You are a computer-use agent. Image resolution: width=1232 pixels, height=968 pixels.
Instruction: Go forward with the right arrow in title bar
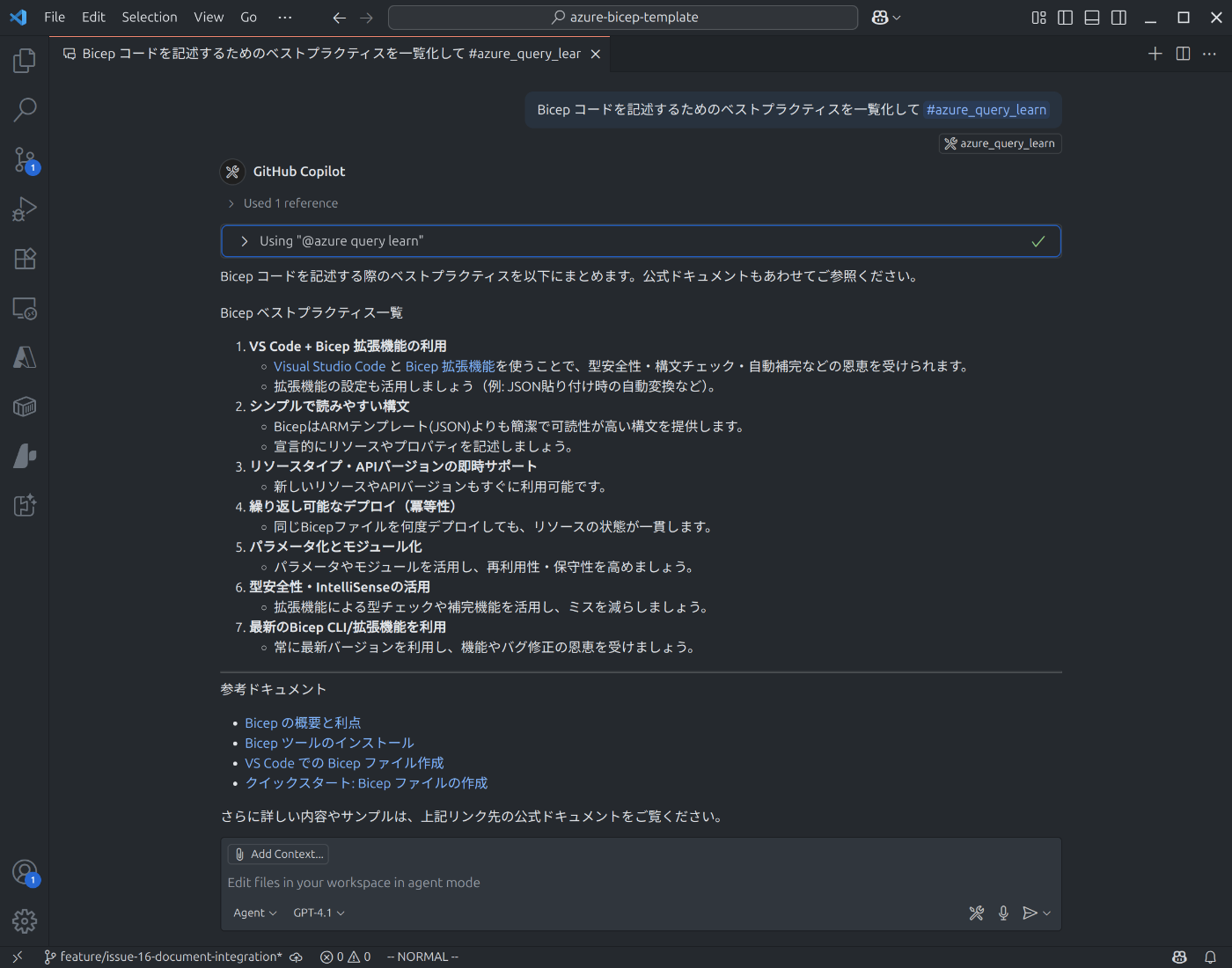(x=367, y=18)
